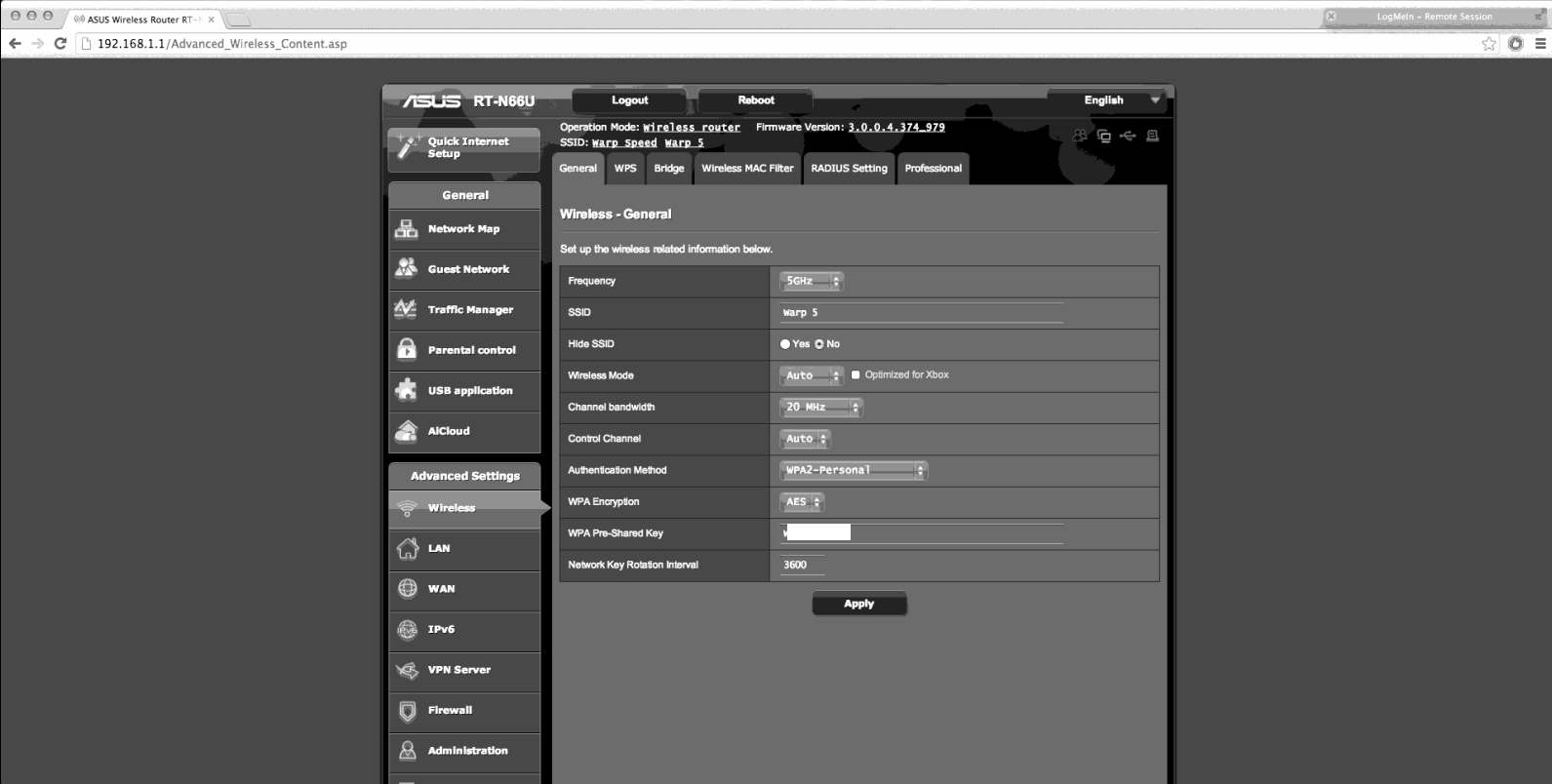Open the Channel bandwidth 20 MHz dropdown
The width and height of the screenshot is (1552, 784).
click(x=821, y=407)
